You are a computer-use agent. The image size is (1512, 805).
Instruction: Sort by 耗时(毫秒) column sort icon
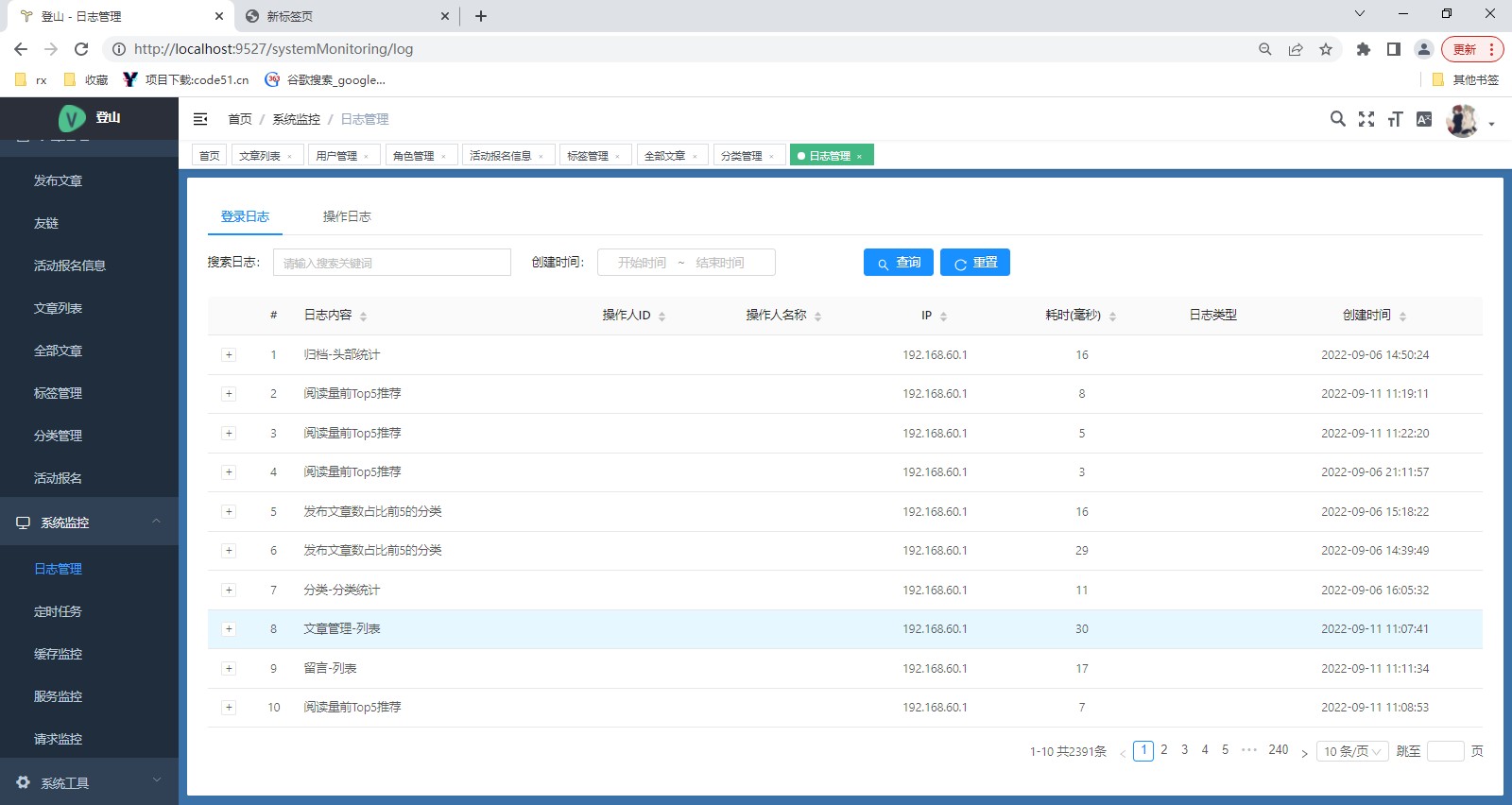click(1112, 317)
